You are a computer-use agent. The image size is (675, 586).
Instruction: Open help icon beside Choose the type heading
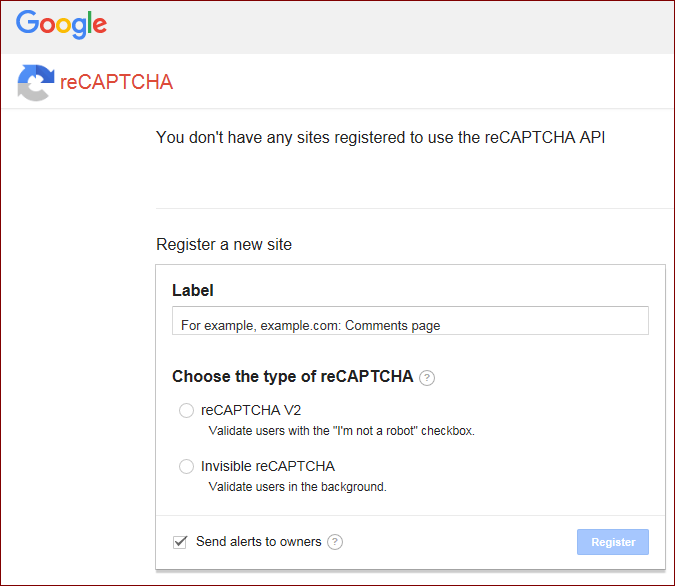(427, 378)
